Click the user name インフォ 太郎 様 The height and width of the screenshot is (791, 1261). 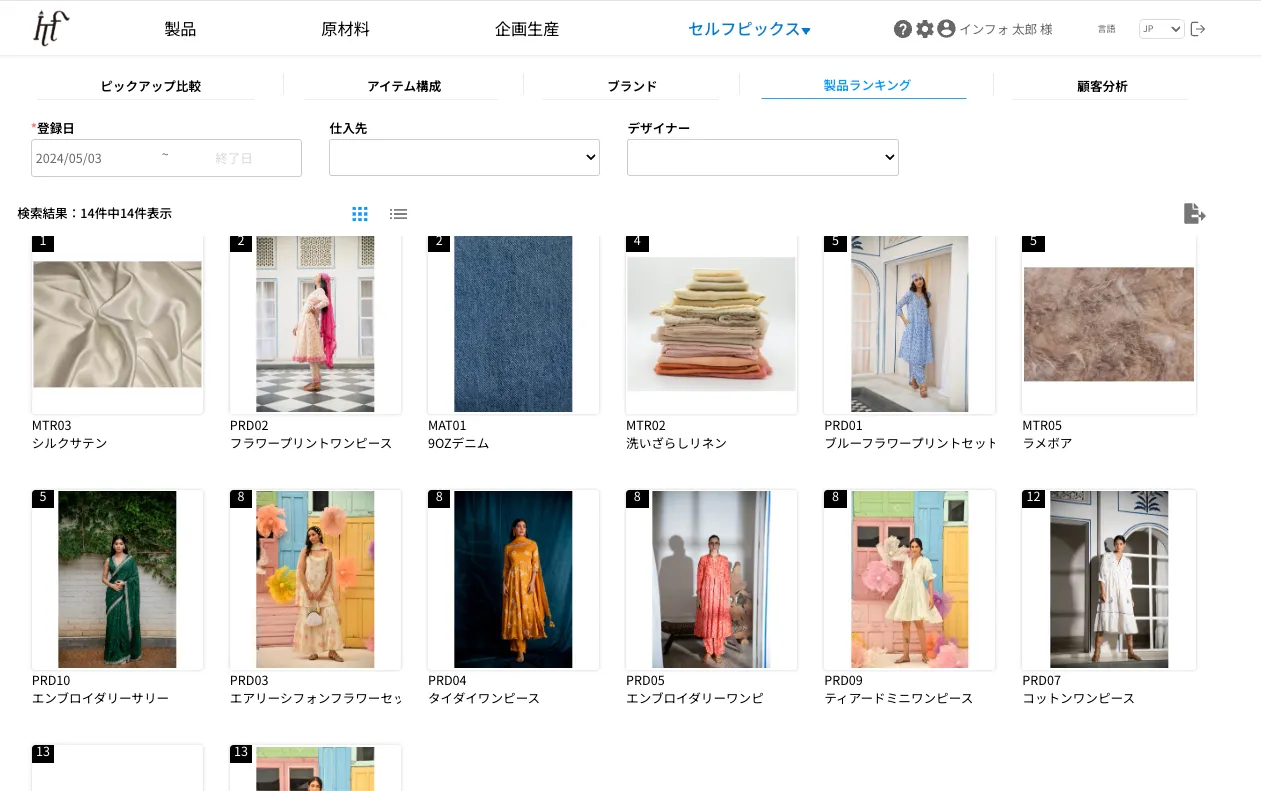[x=1006, y=29]
